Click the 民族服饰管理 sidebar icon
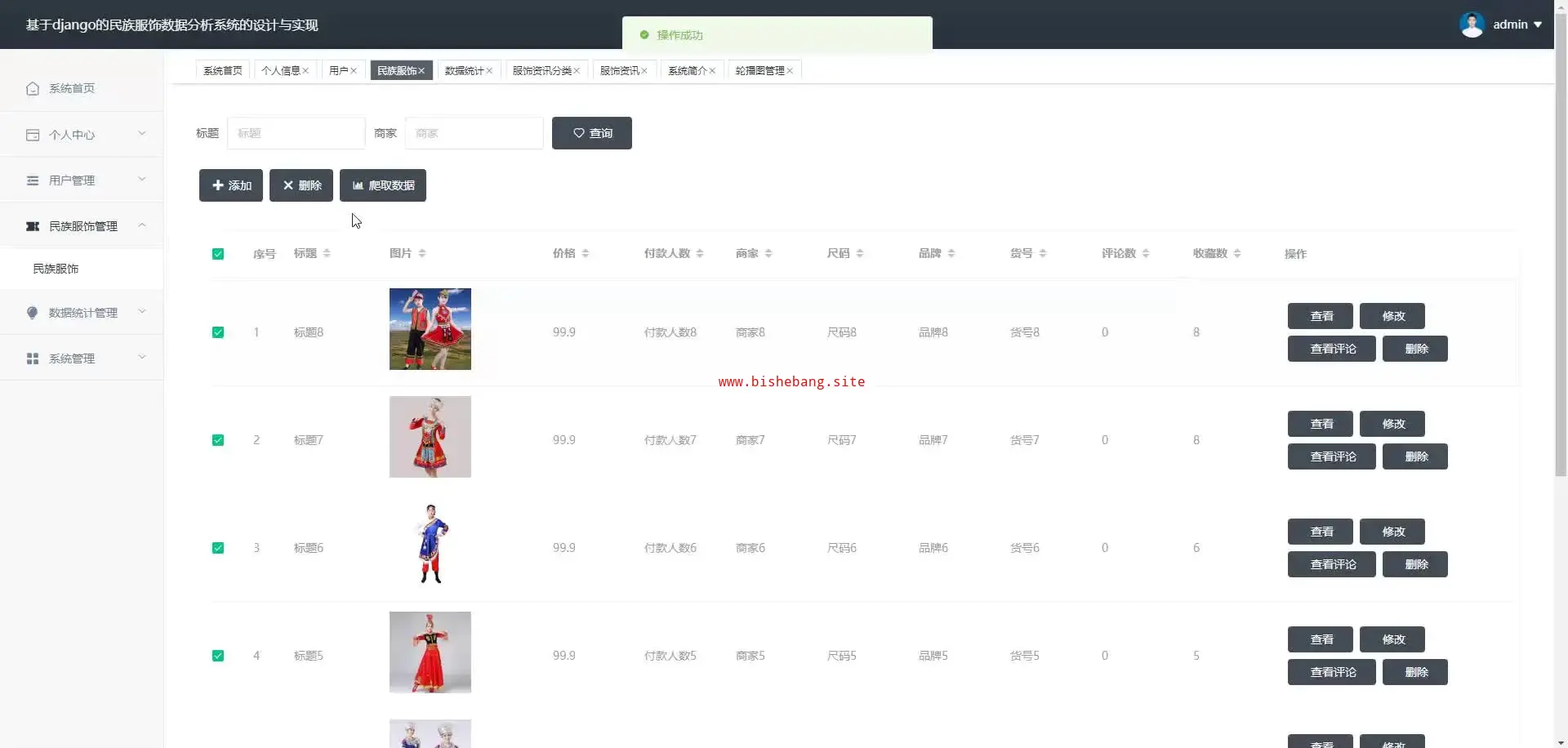The image size is (1568, 748). tap(33, 226)
